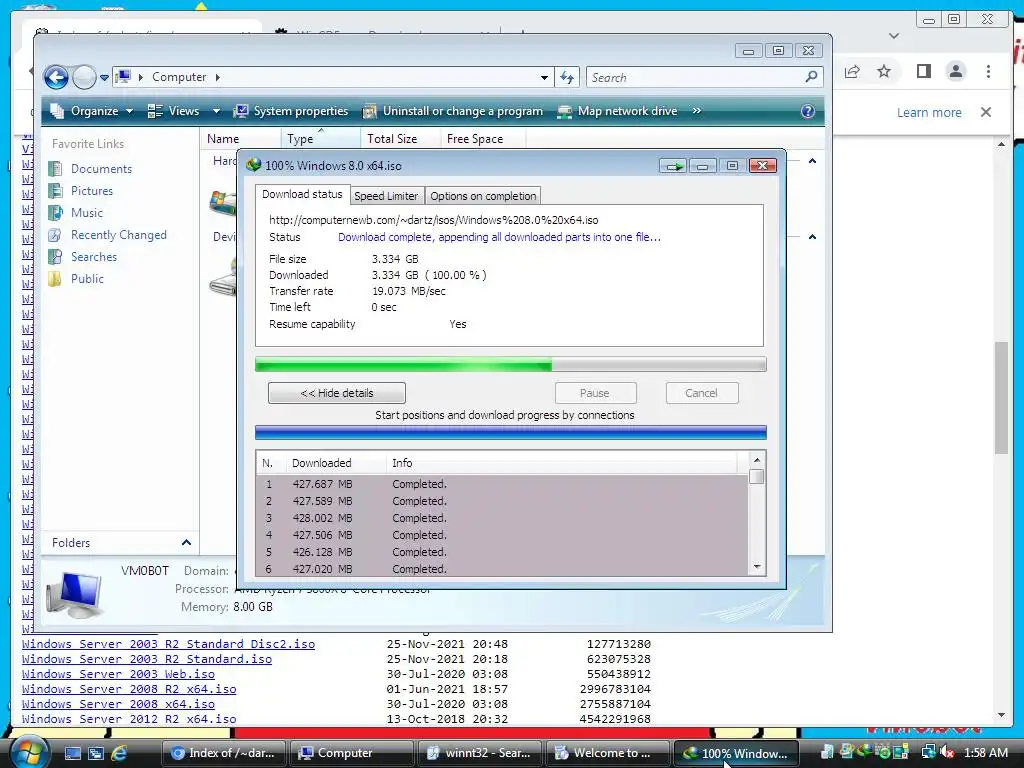Screen dimensions: 1024x768
Task: Click the Show Desktop quick launch icon
Action: coord(72,753)
